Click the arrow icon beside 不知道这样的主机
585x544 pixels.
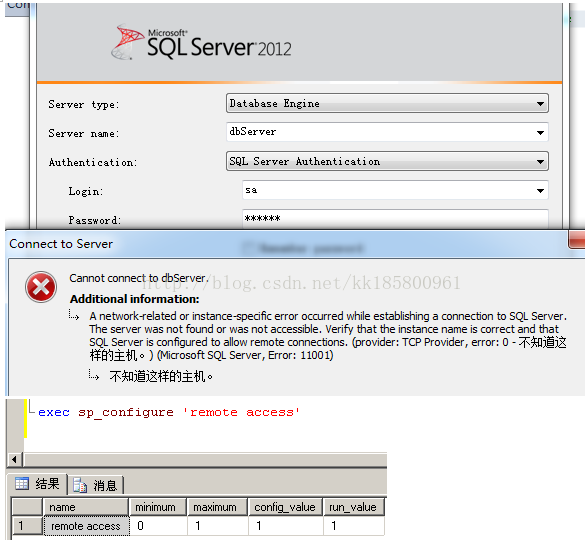coord(94,375)
